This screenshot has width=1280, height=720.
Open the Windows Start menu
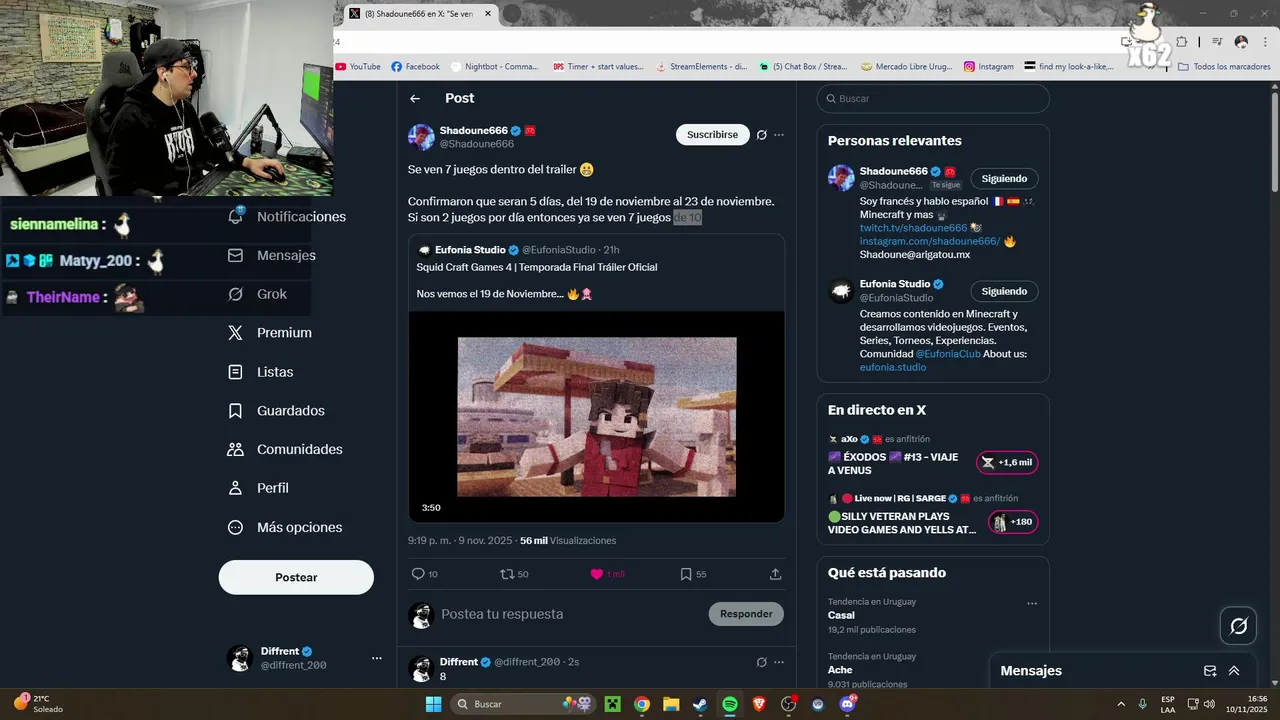(x=433, y=704)
